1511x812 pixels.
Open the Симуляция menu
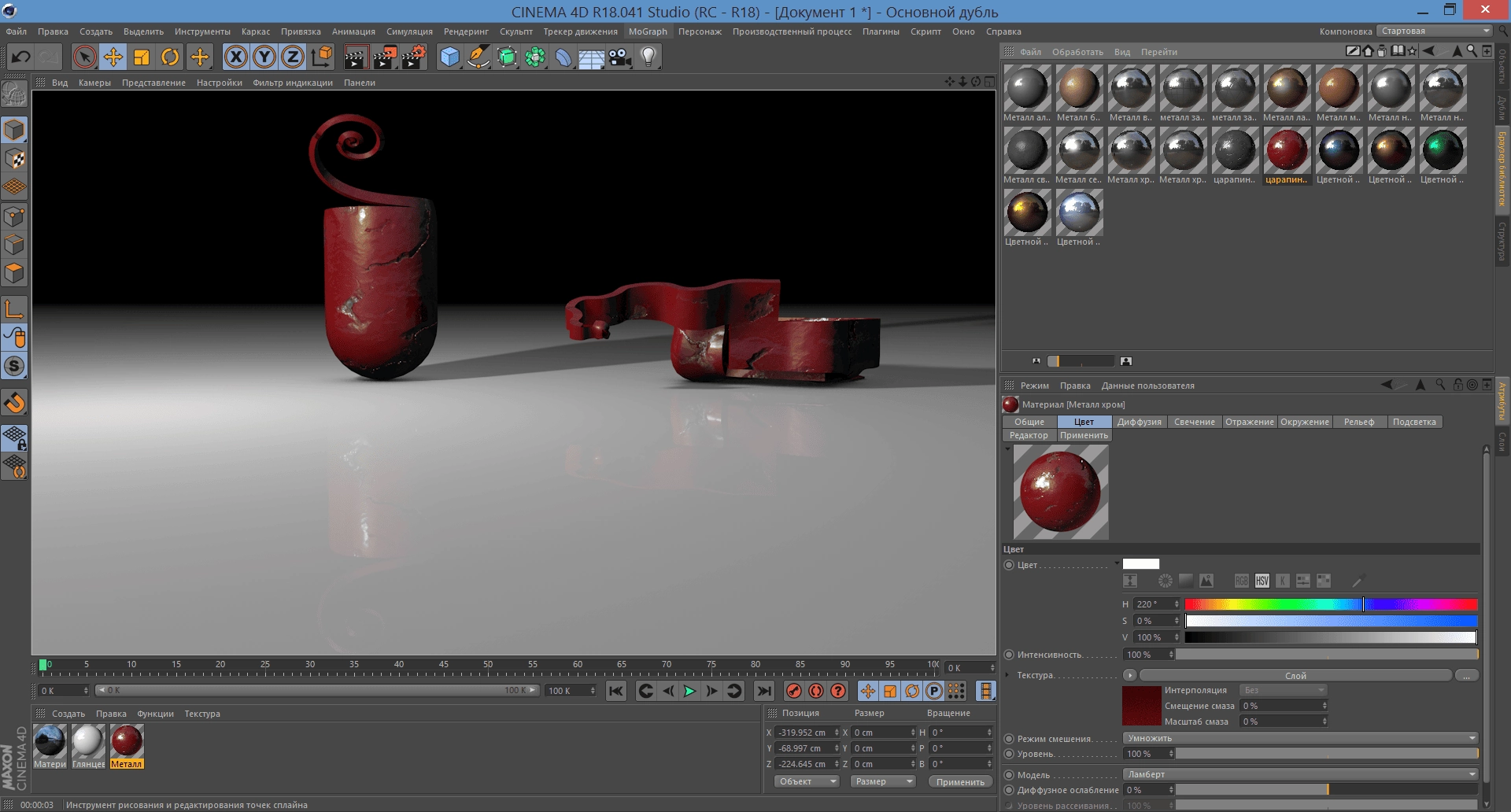coord(409,31)
